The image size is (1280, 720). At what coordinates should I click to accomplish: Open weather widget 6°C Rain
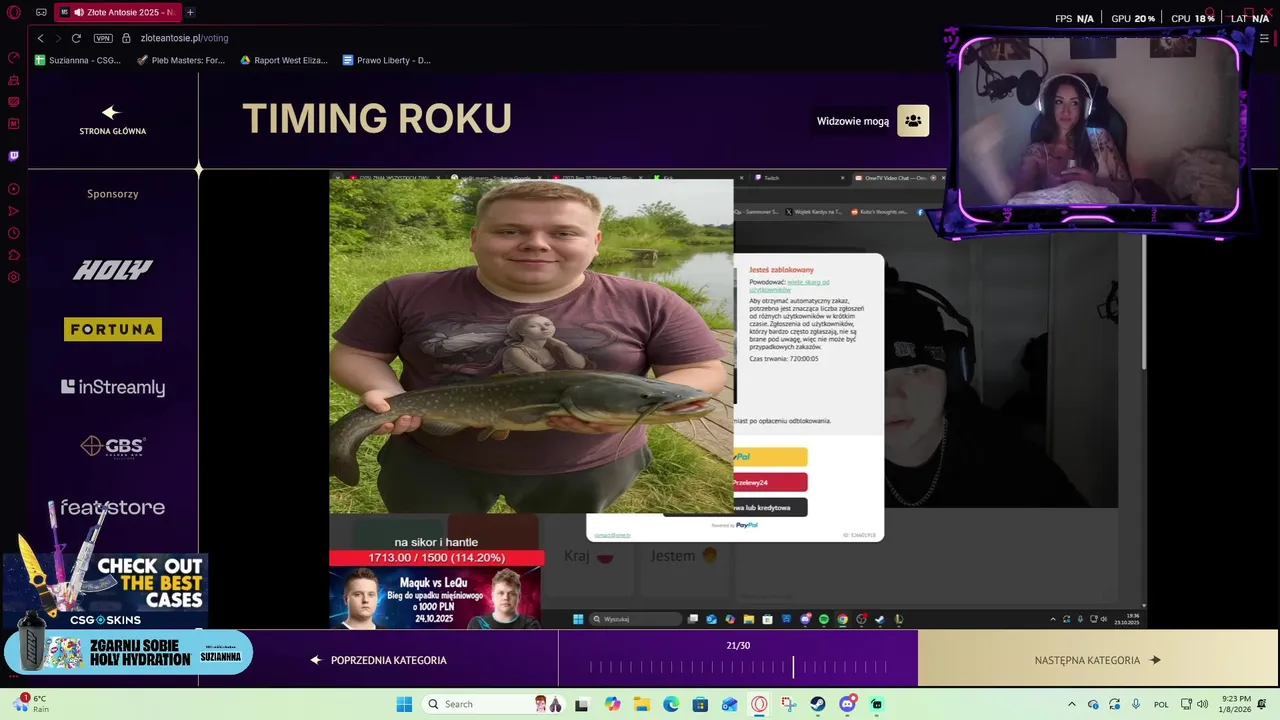[x=32, y=704]
